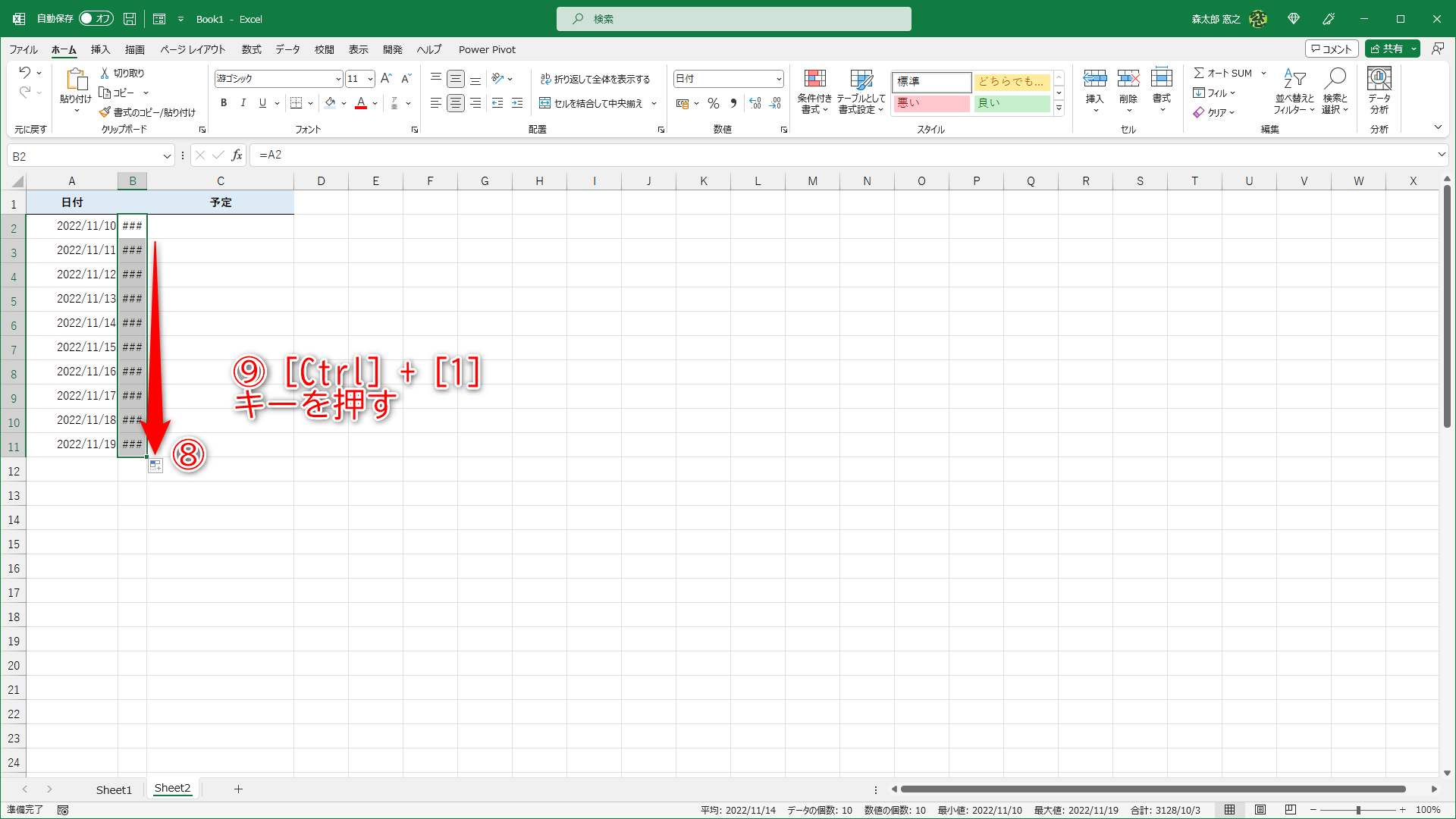Open the font size dropdown
1456x819 pixels.
(370, 79)
